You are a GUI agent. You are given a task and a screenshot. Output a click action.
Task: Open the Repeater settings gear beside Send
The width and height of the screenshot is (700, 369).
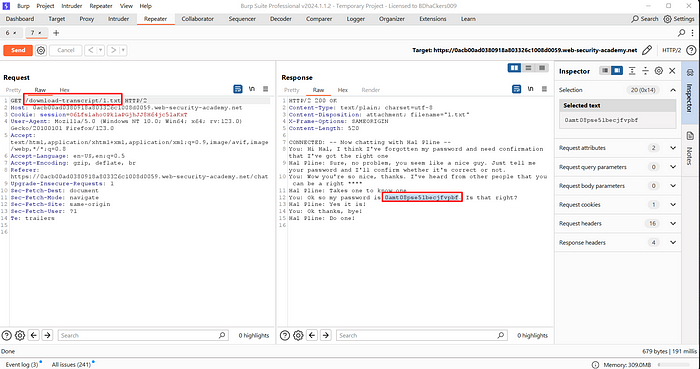pyautogui.click(x=41, y=50)
